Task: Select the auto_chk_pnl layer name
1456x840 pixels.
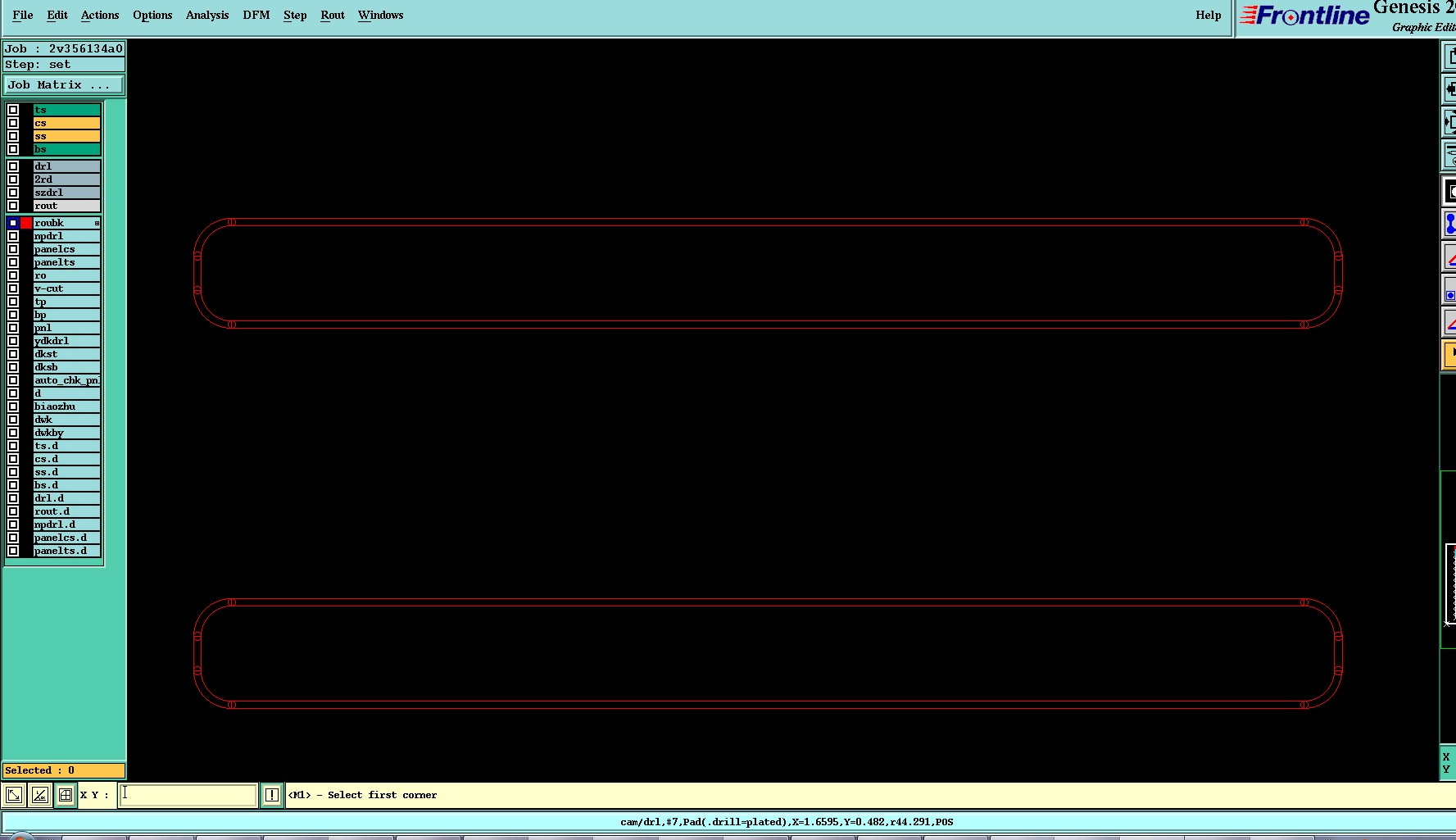Action: [x=67, y=380]
